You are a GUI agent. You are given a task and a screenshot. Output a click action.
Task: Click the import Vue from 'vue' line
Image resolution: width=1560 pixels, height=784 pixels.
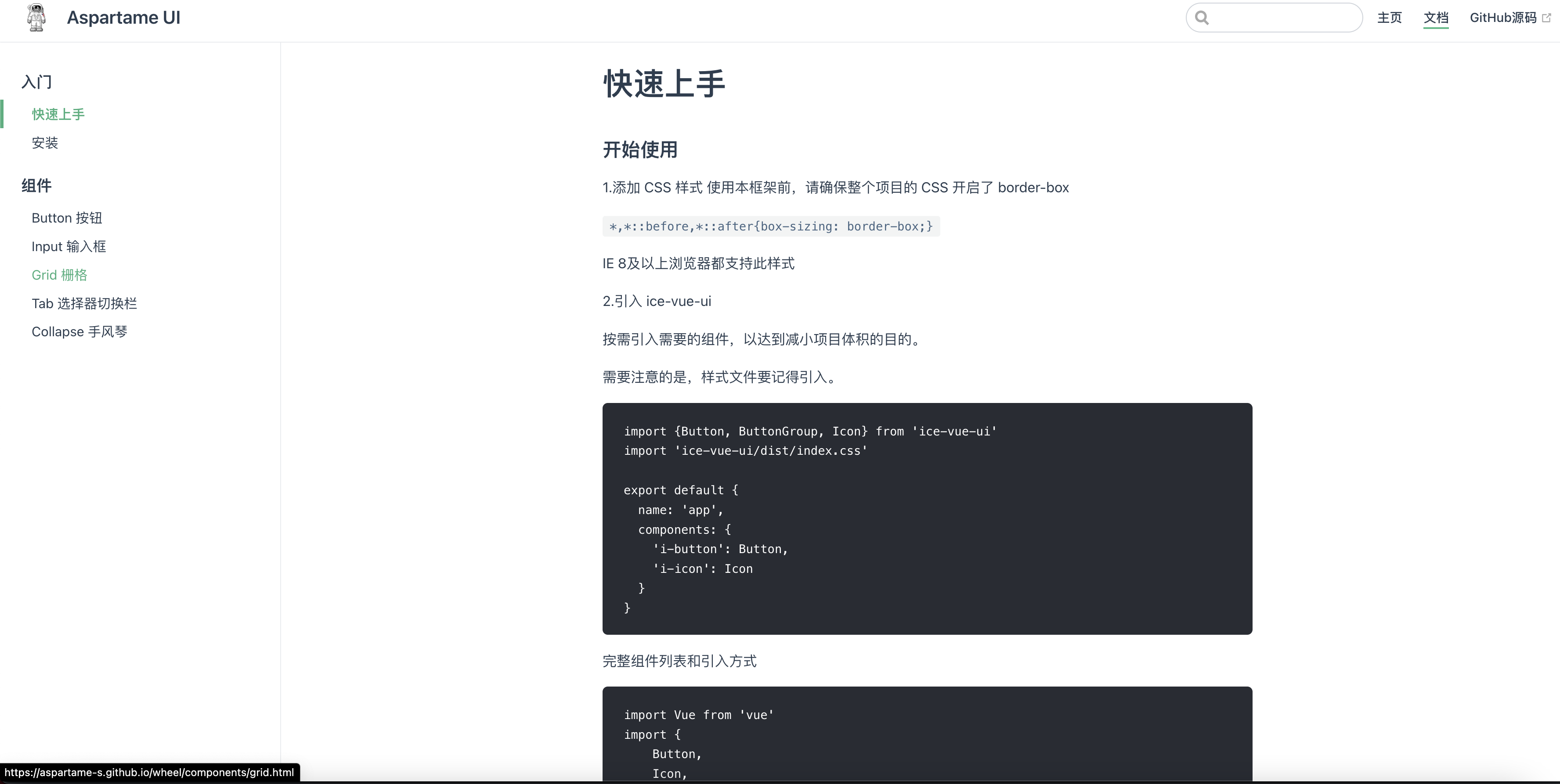[x=699, y=715]
